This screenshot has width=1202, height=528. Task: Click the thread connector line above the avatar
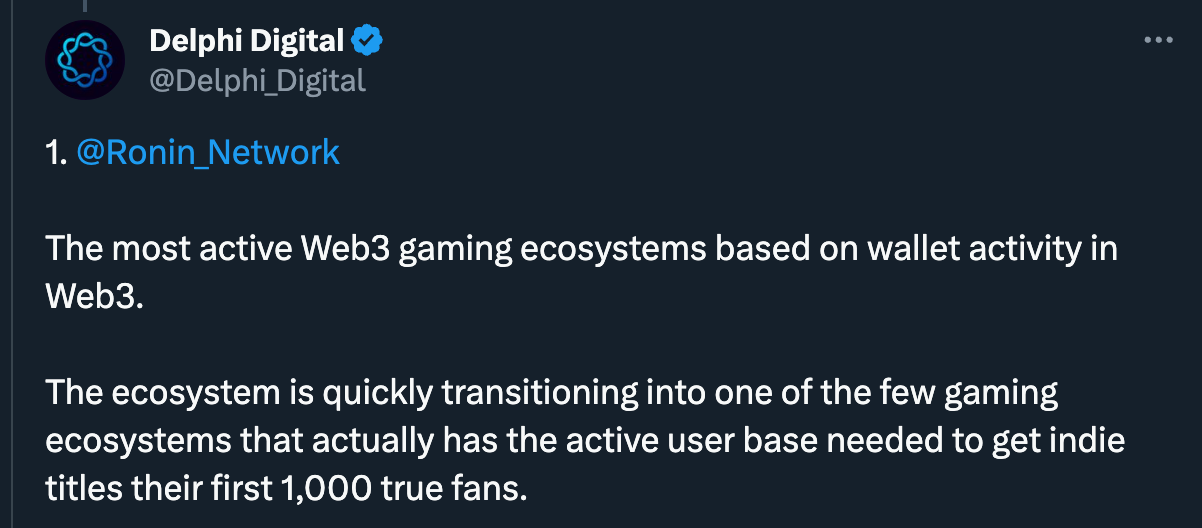[85, 5]
